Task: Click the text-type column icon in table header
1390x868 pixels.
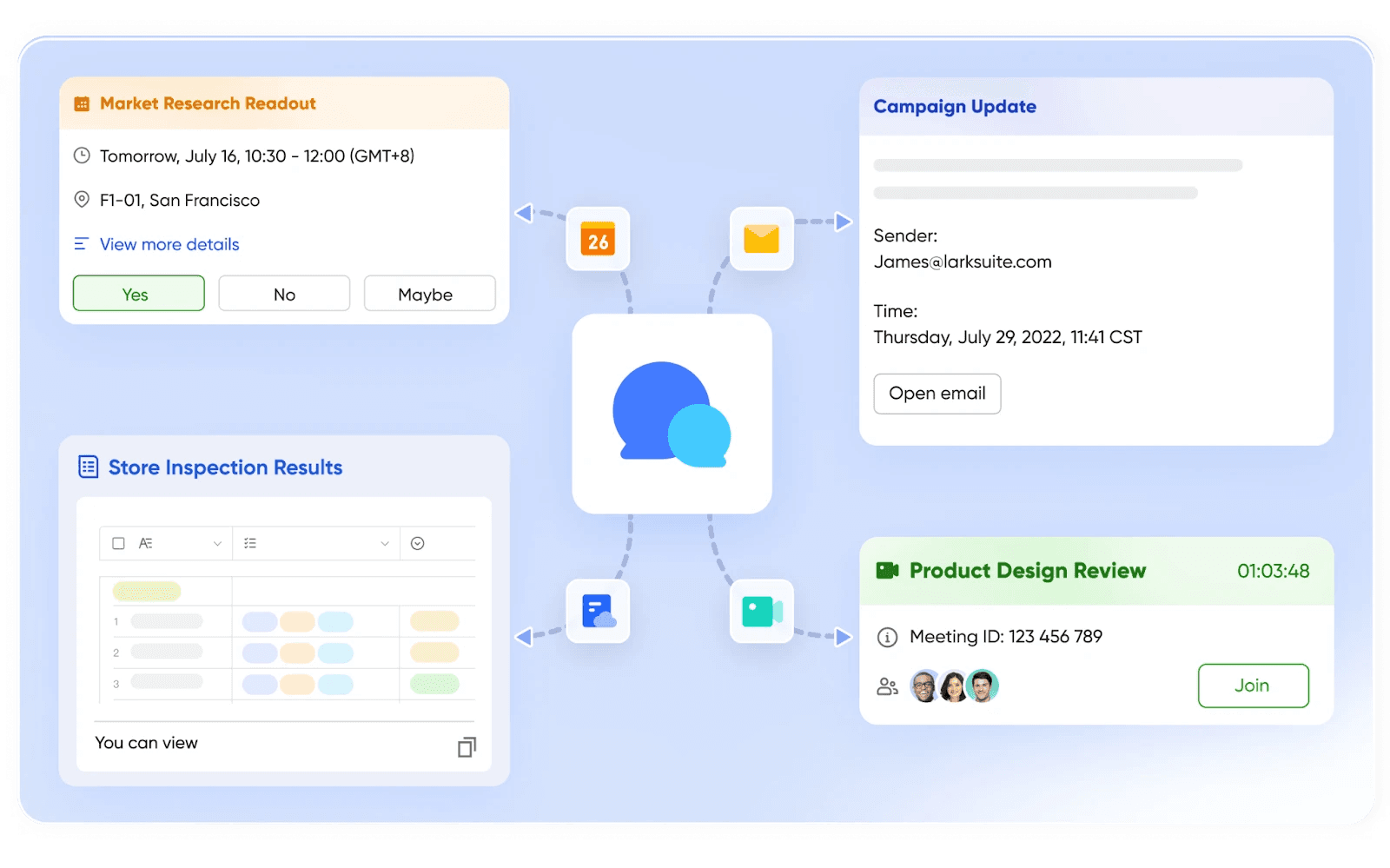Action: coord(146,543)
